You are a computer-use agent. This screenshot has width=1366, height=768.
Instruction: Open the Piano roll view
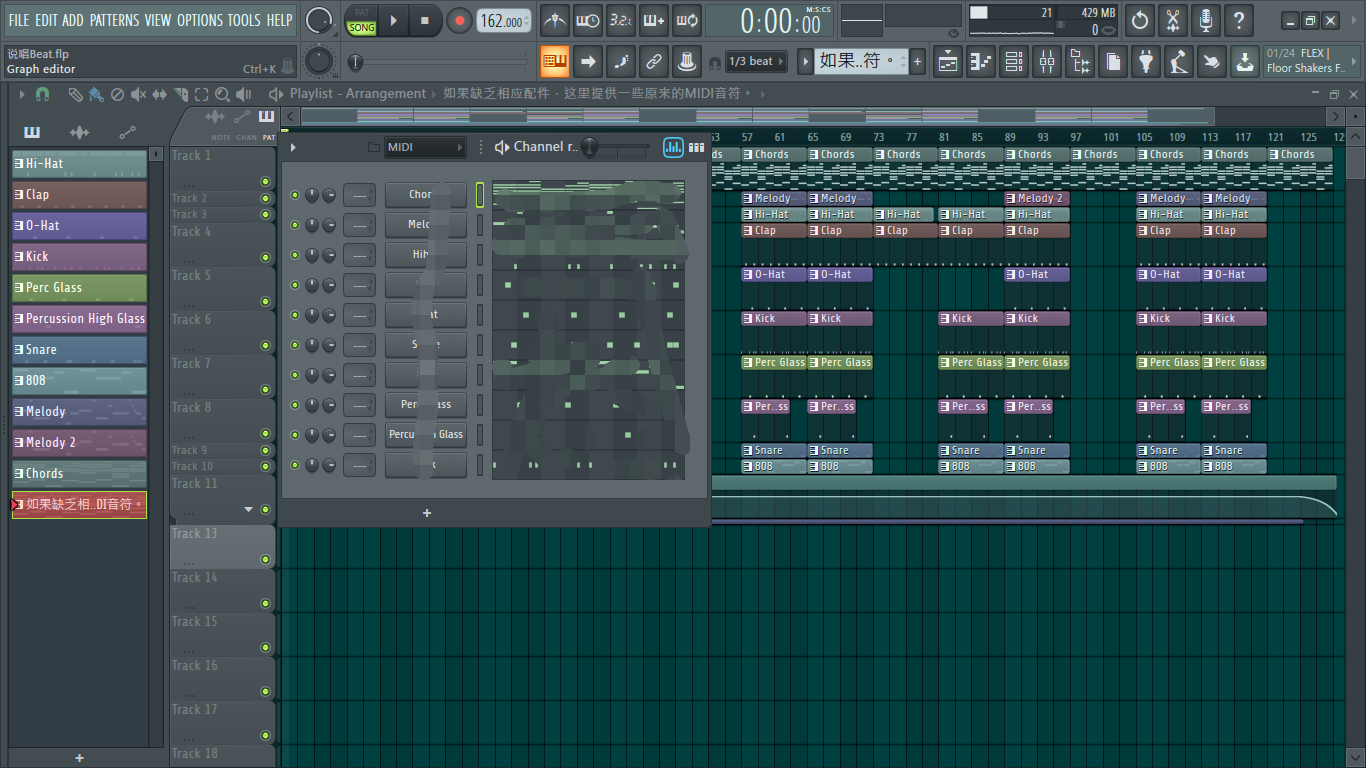point(981,62)
